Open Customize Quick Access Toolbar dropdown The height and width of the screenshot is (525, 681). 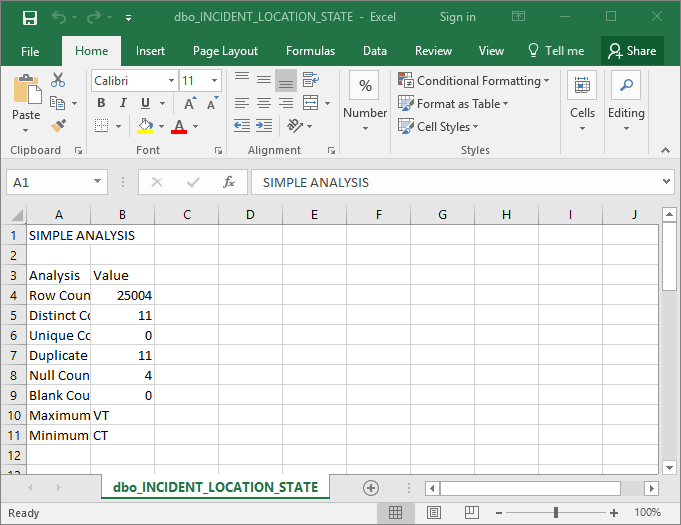point(128,18)
